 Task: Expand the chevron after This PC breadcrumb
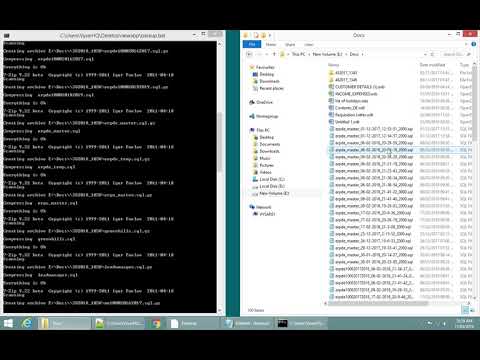pos(309,54)
